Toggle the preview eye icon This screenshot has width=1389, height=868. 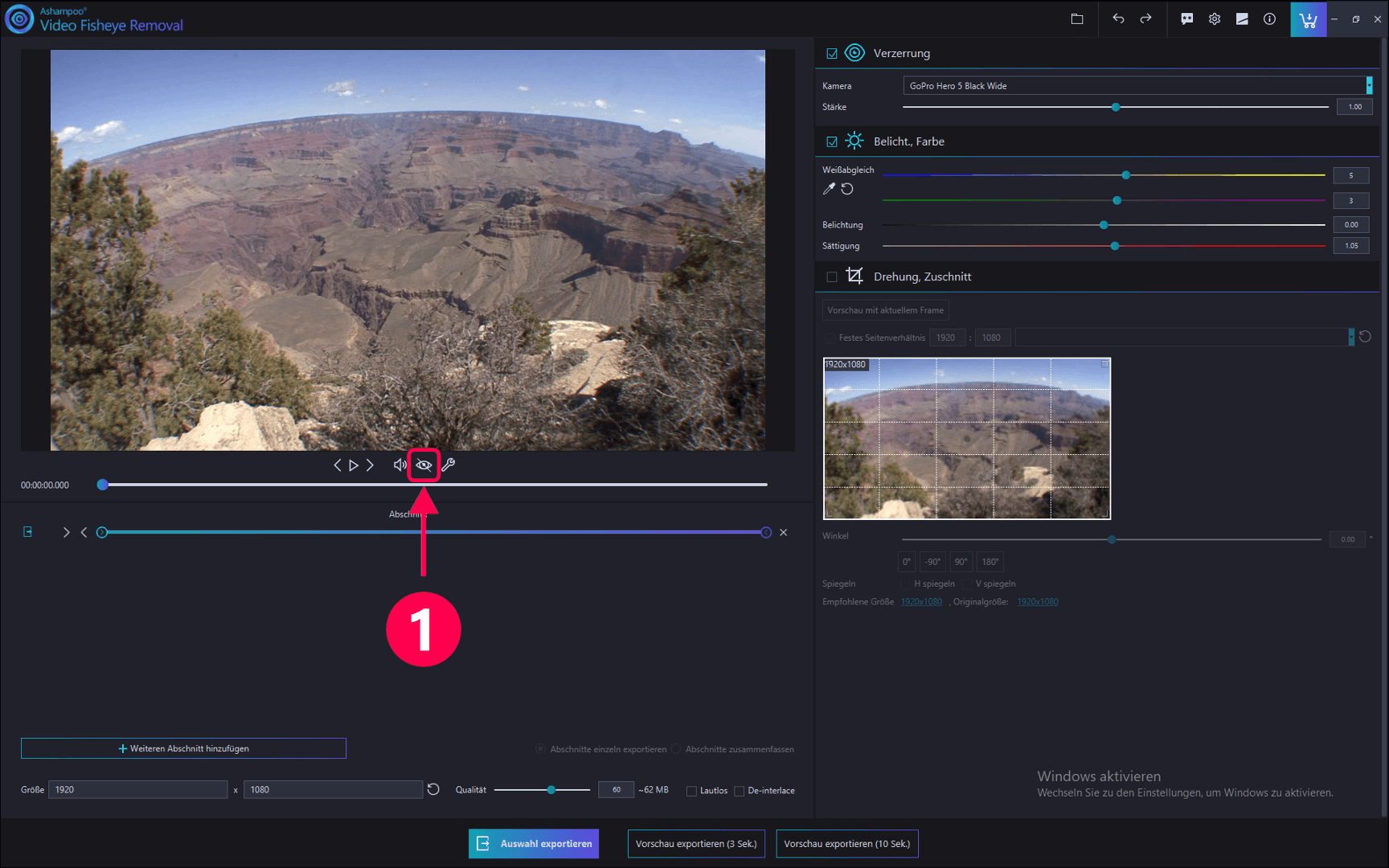(x=424, y=465)
